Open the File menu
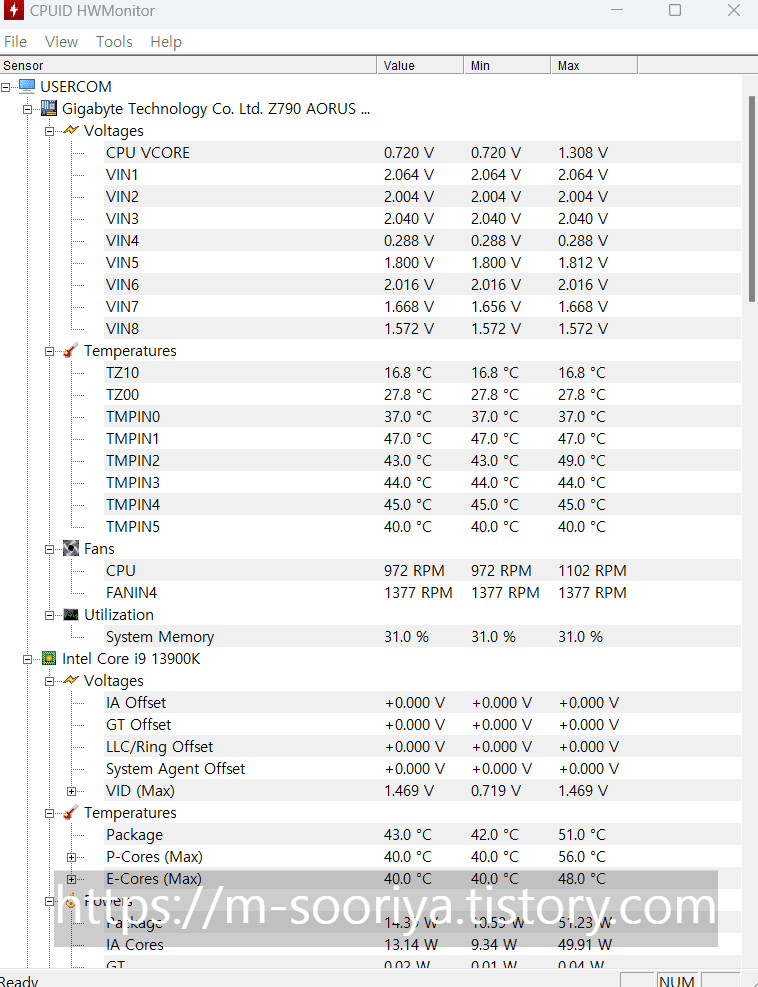758x987 pixels. pyautogui.click(x=15, y=42)
